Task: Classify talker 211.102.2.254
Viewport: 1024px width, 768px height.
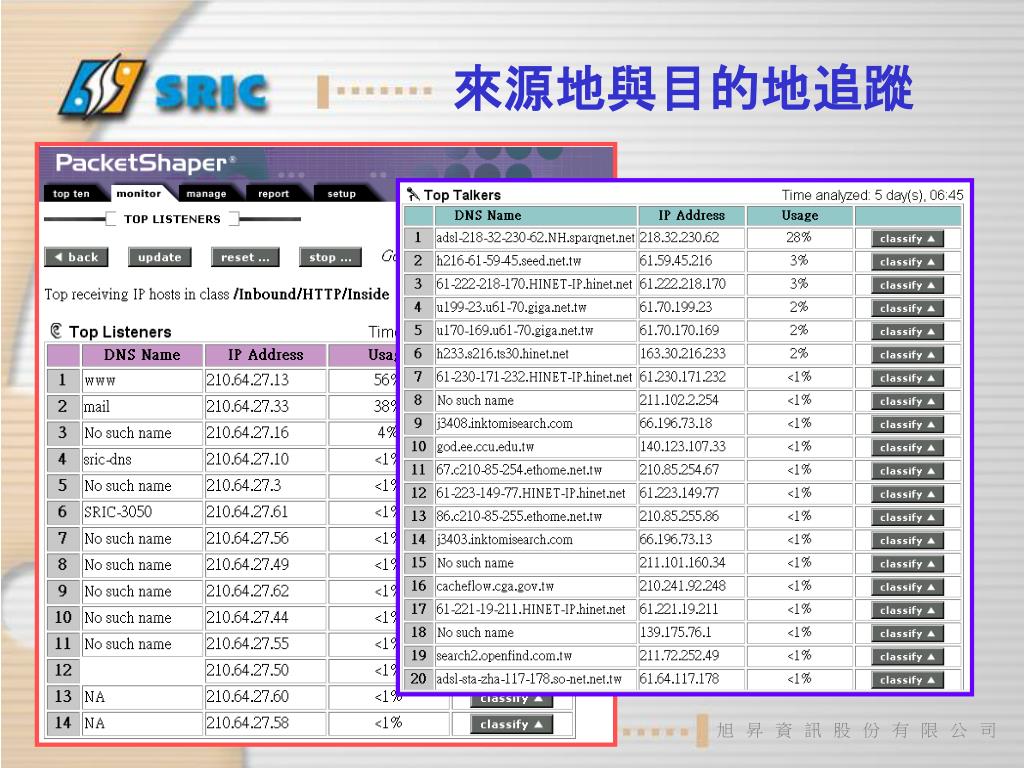Action: [x=907, y=401]
